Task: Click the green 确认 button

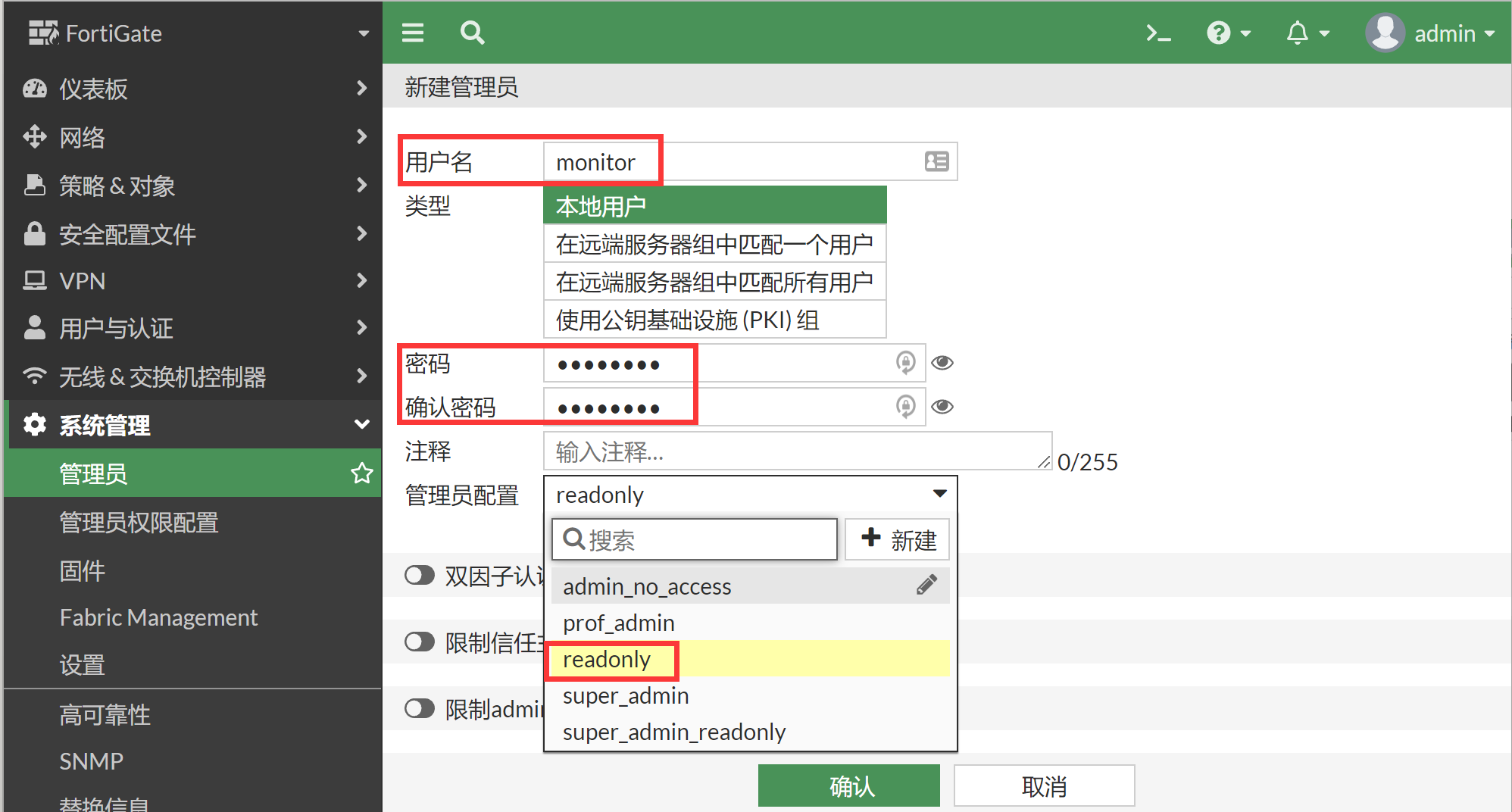Action: pyautogui.click(x=848, y=786)
